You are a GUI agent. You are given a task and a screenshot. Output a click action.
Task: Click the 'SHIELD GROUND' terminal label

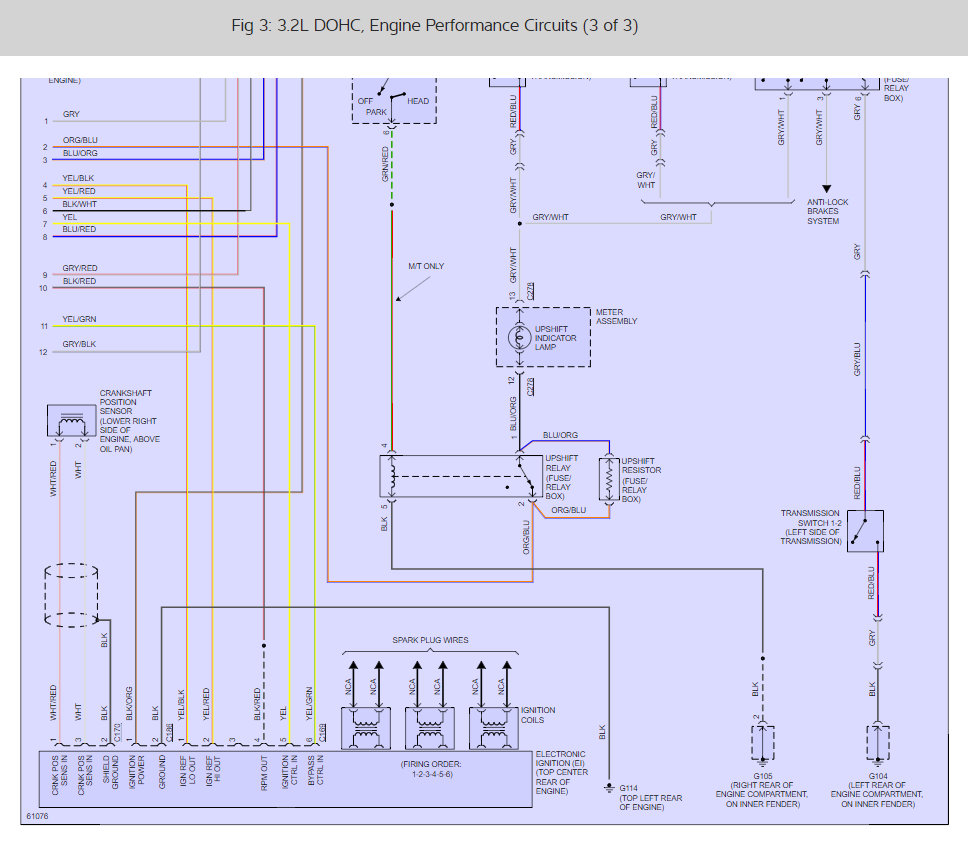pyautogui.click(x=110, y=772)
